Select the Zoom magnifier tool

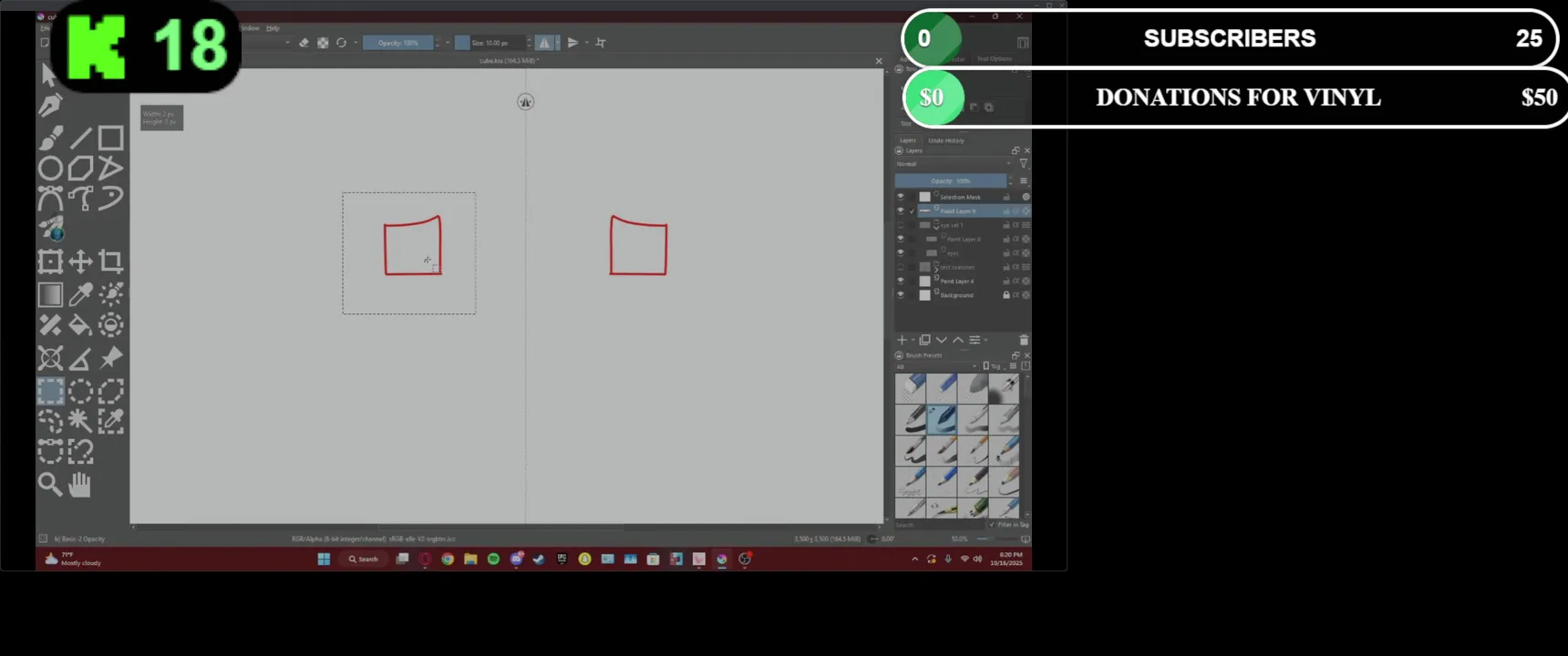pyautogui.click(x=50, y=485)
